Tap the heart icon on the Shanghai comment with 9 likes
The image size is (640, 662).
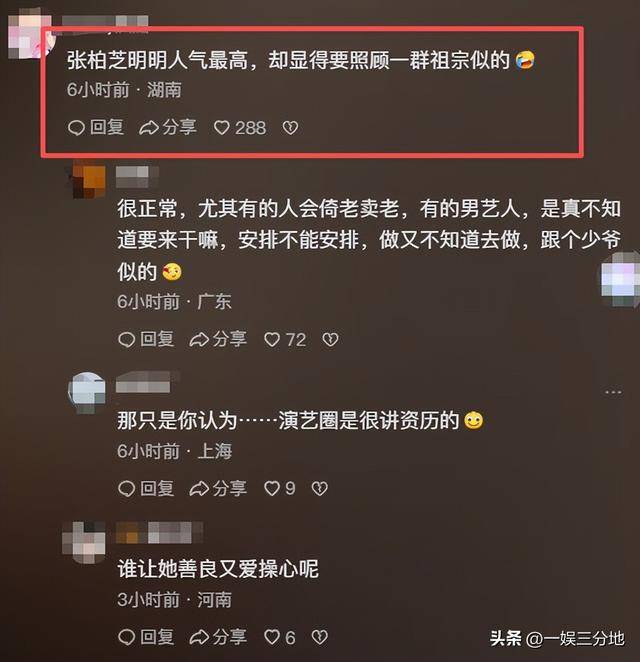click(x=272, y=488)
